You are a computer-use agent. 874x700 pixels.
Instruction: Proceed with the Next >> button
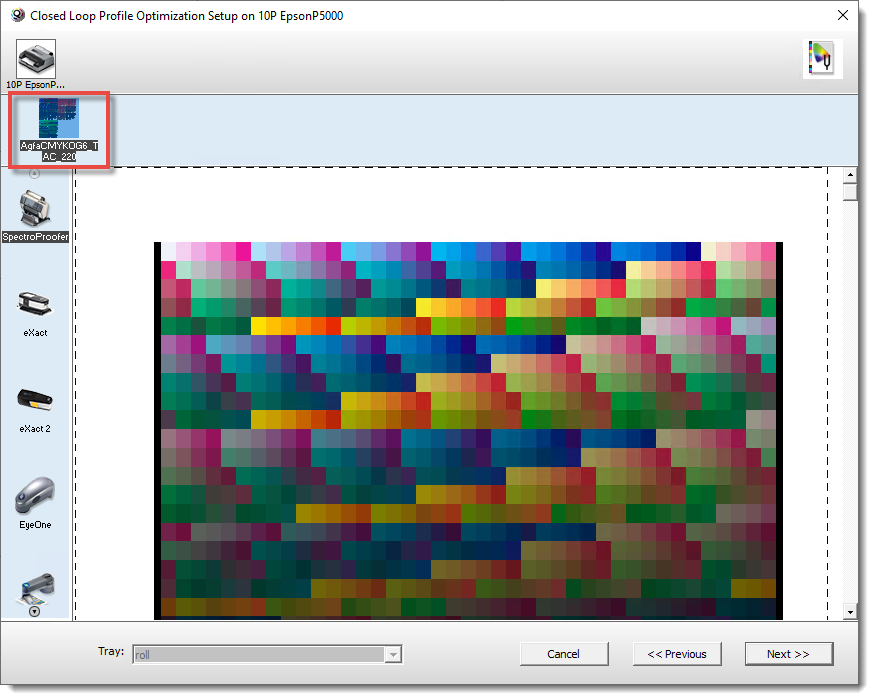(789, 654)
